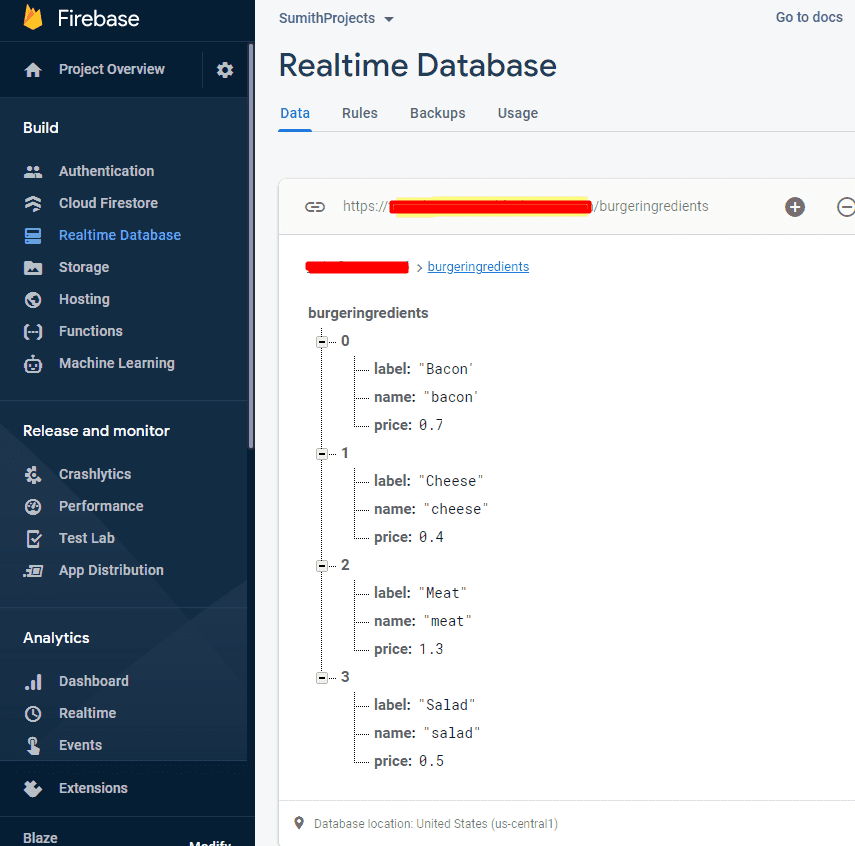Click the Hosting globe icon
The width and height of the screenshot is (855, 846).
coord(33,299)
